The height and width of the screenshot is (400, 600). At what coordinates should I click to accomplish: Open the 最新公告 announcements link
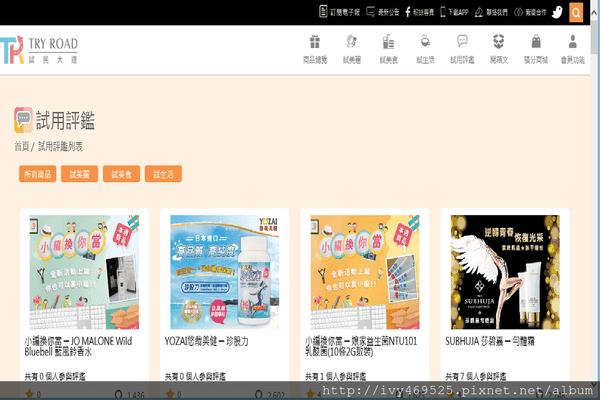click(x=383, y=12)
